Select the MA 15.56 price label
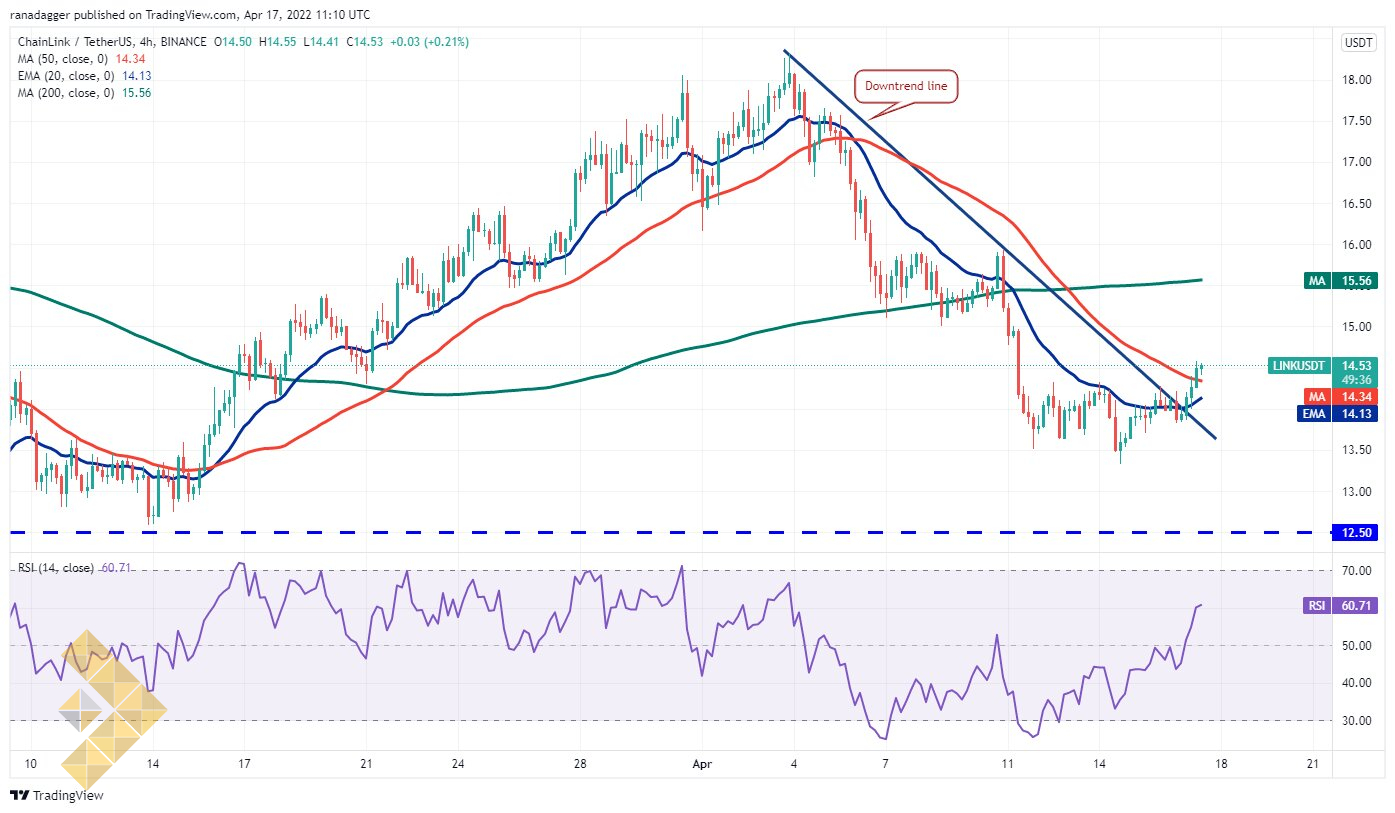 tap(1341, 281)
